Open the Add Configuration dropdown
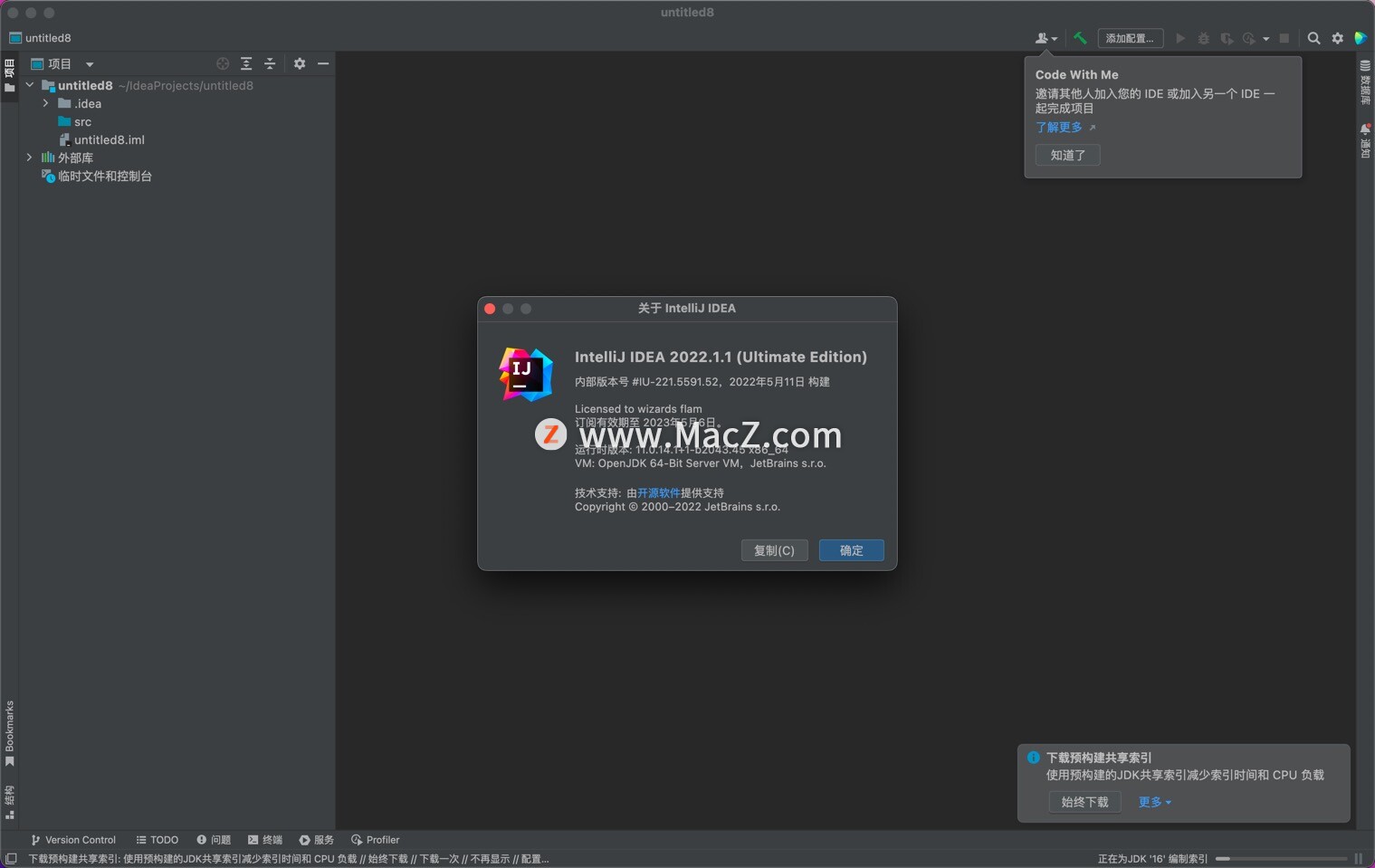 tap(1130, 38)
